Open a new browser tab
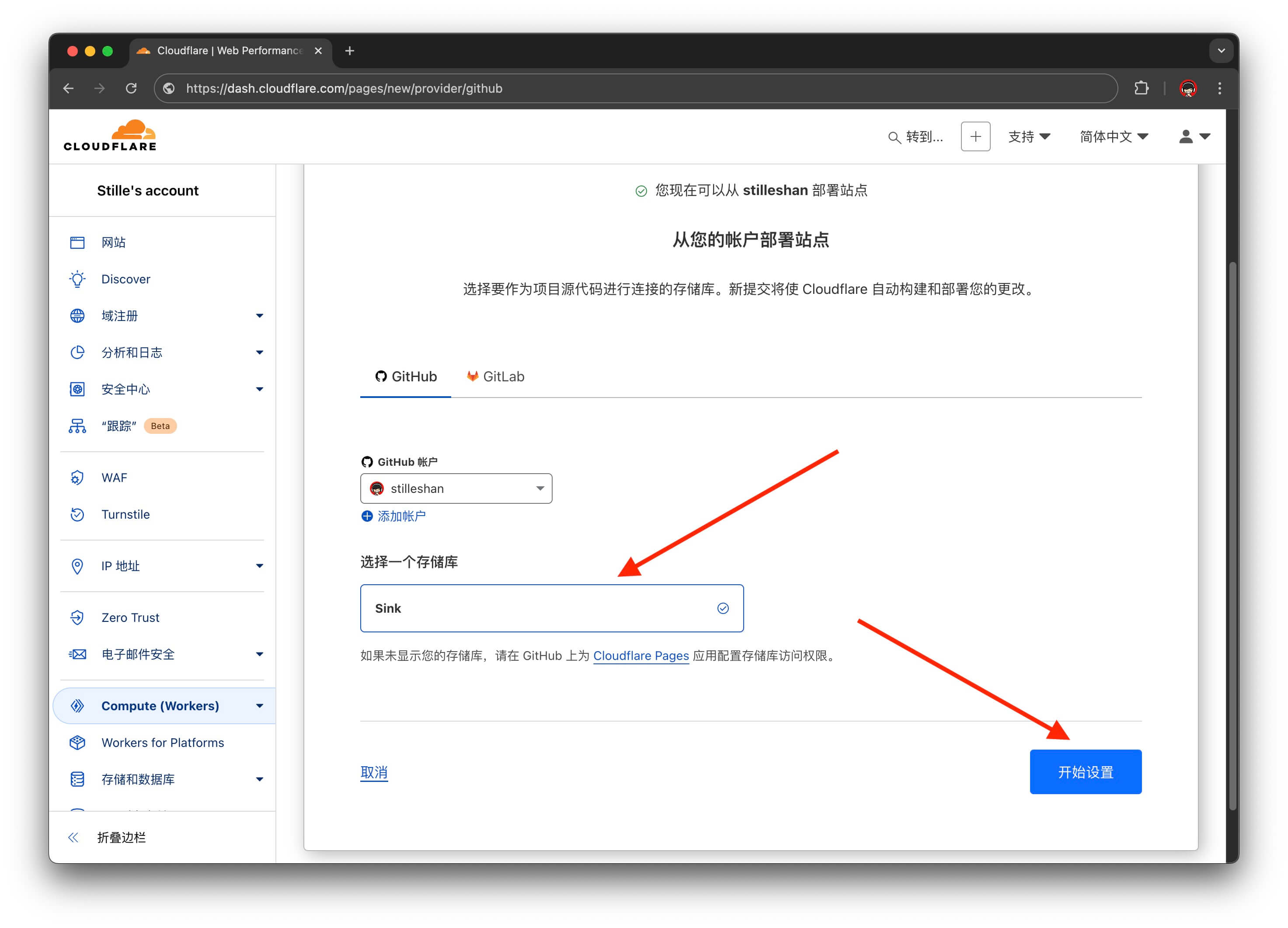1288x928 pixels. [x=349, y=51]
